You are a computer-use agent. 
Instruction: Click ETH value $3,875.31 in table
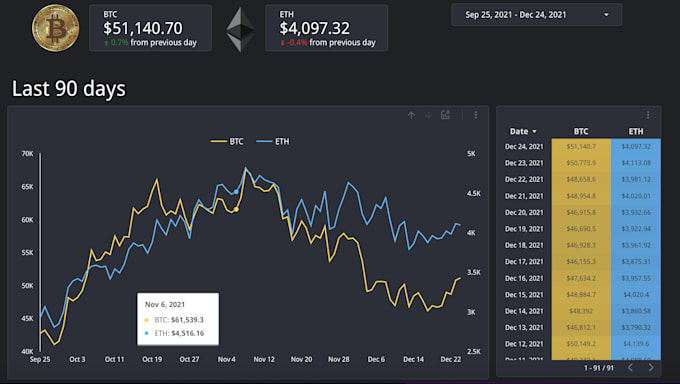[636, 262]
